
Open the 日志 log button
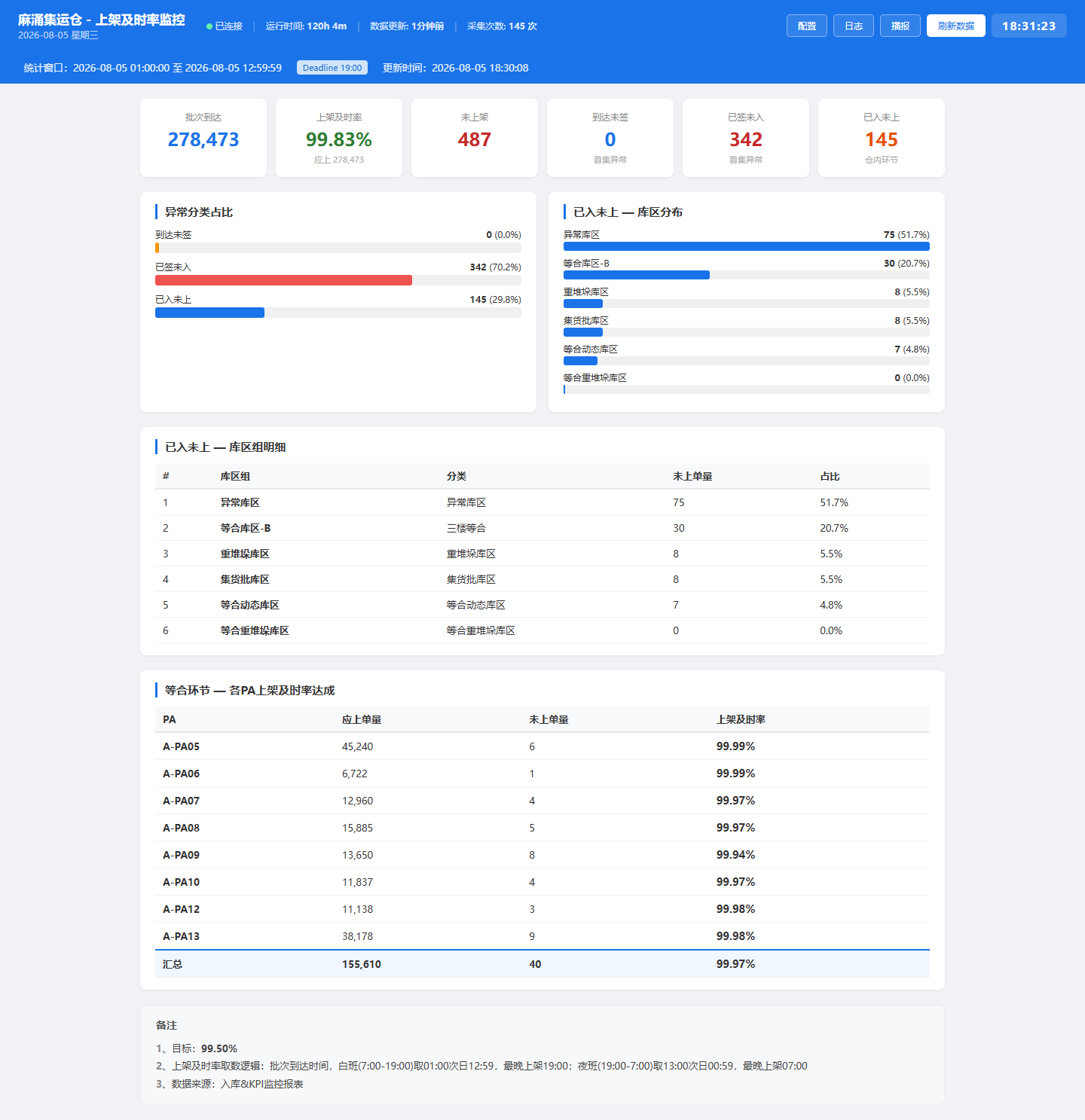(854, 26)
